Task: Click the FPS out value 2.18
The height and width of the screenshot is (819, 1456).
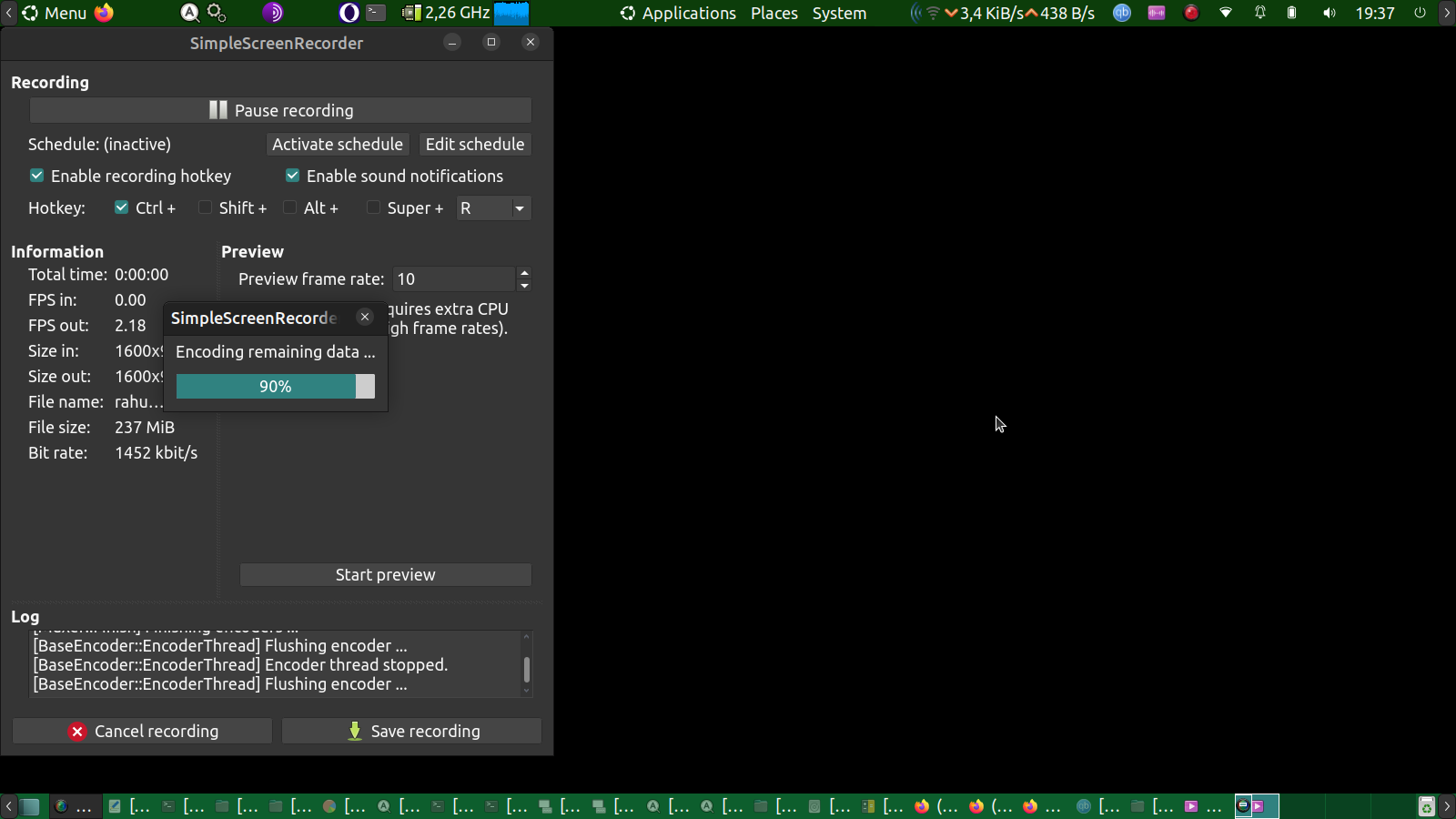Action: 130,325
